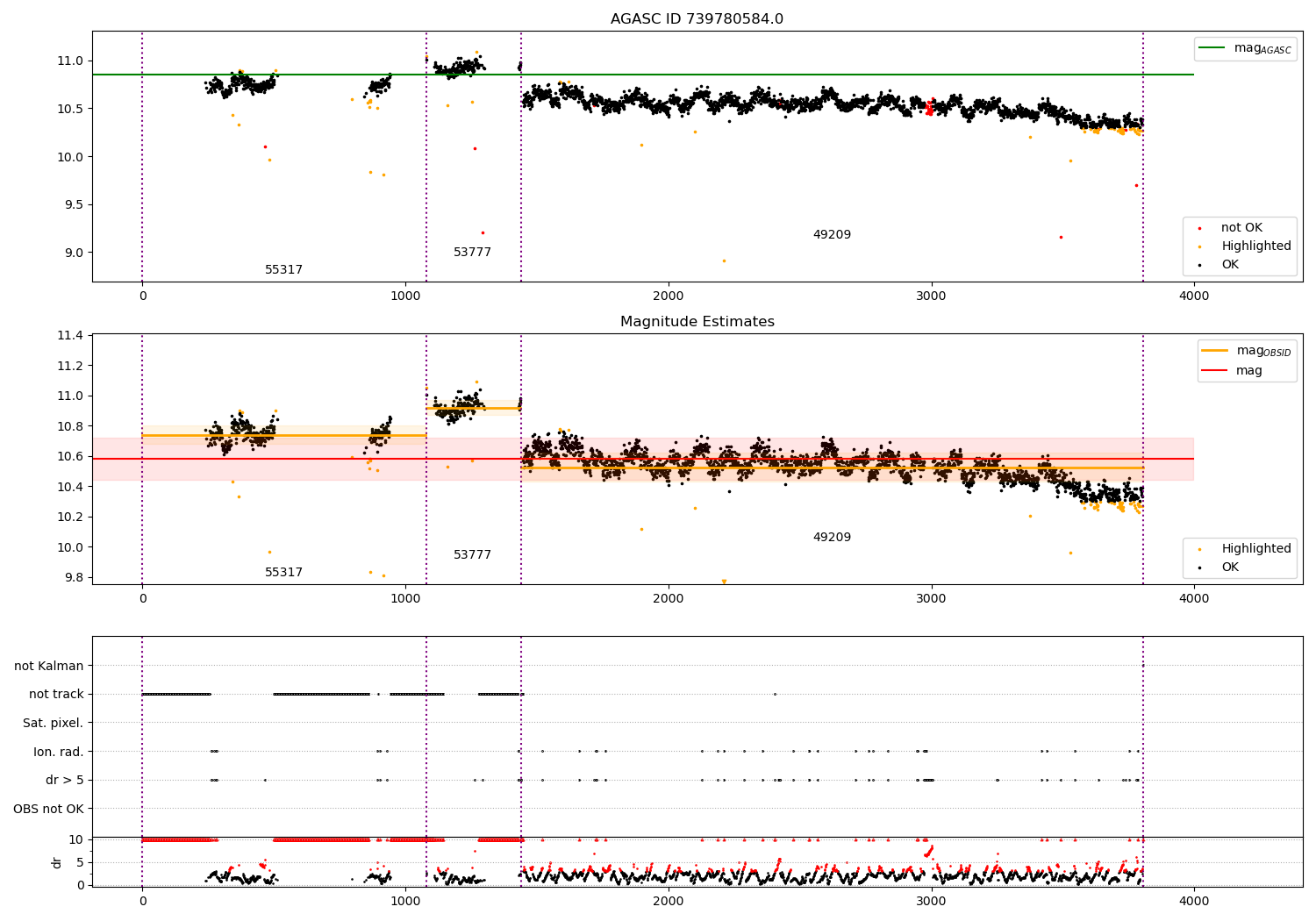Image resolution: width=1316 pixels, height=921 pixels.
Task: Click the 4000 x-axis tick under bottom plot
Action: click(1194, 901)
